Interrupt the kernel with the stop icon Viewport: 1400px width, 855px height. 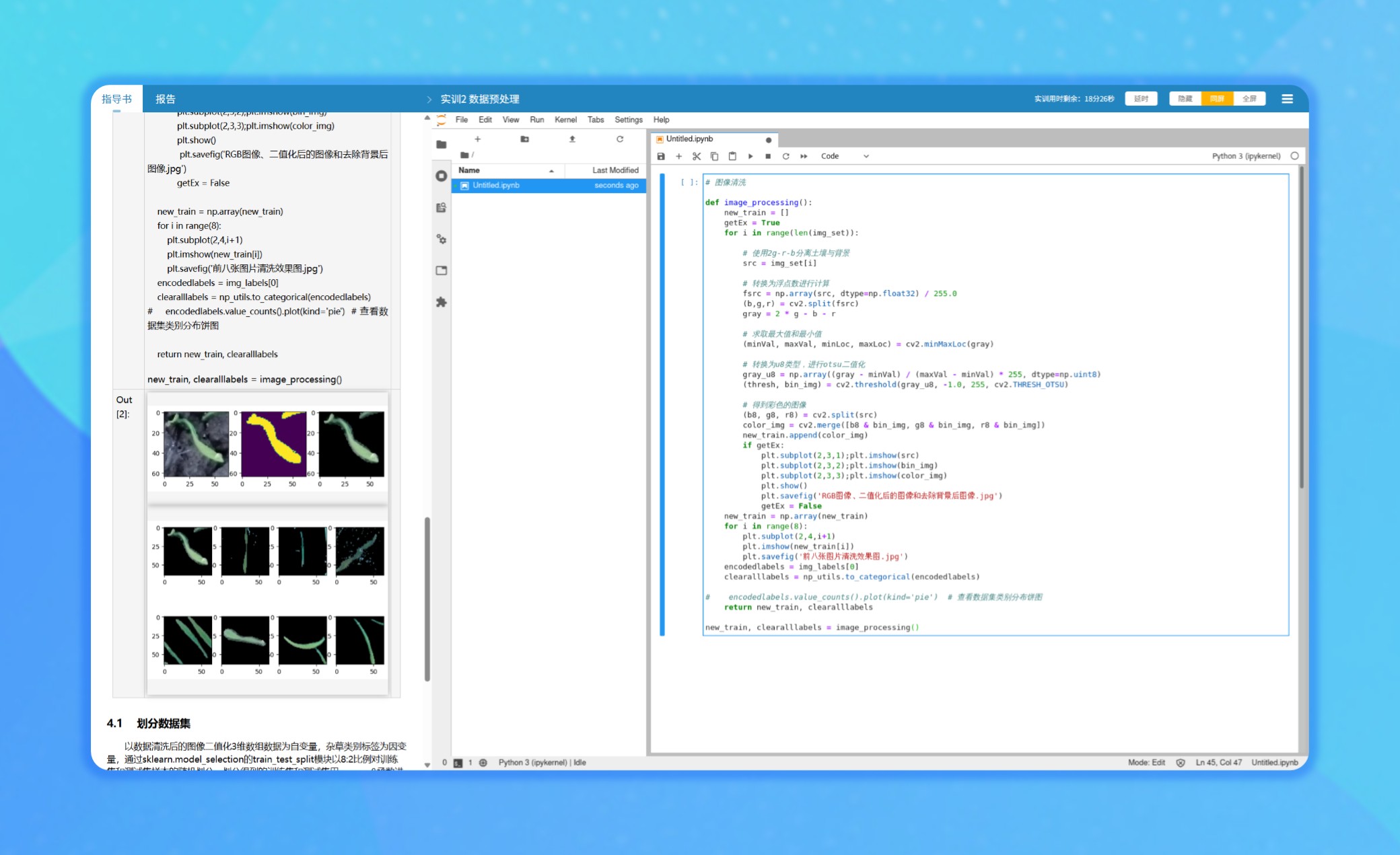pos(768,156)
